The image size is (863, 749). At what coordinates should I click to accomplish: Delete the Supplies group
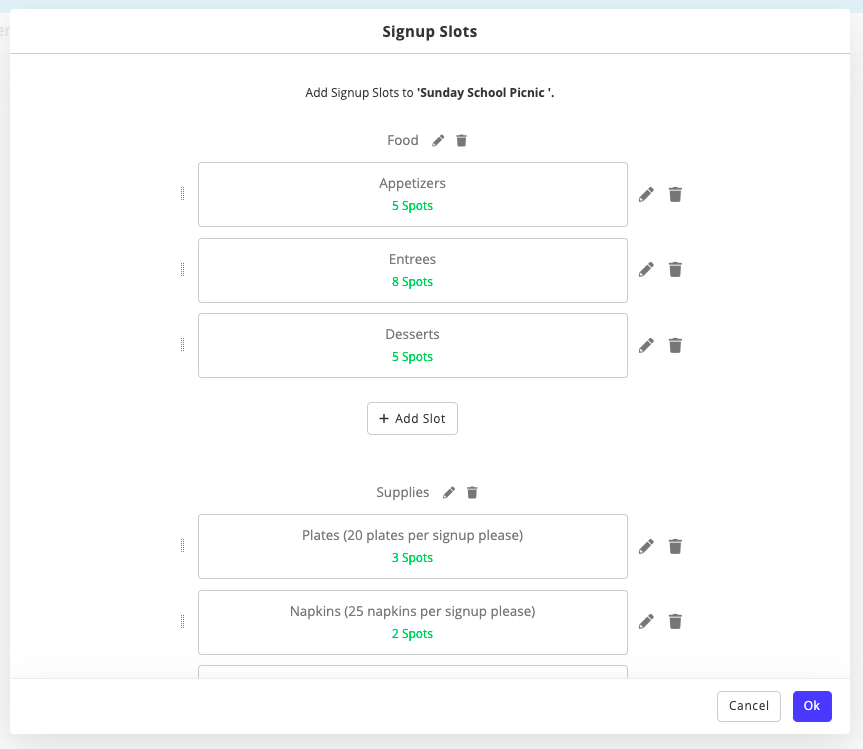[x=472, y=493]
